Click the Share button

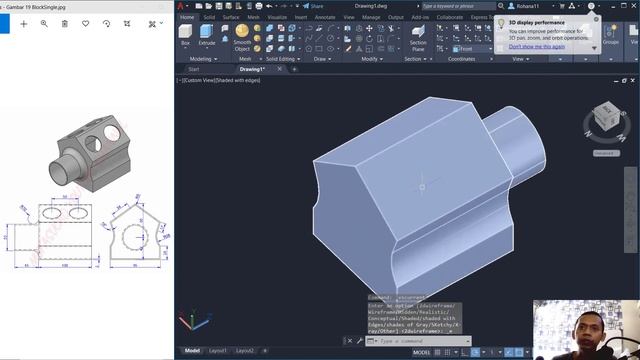[313, 6]
